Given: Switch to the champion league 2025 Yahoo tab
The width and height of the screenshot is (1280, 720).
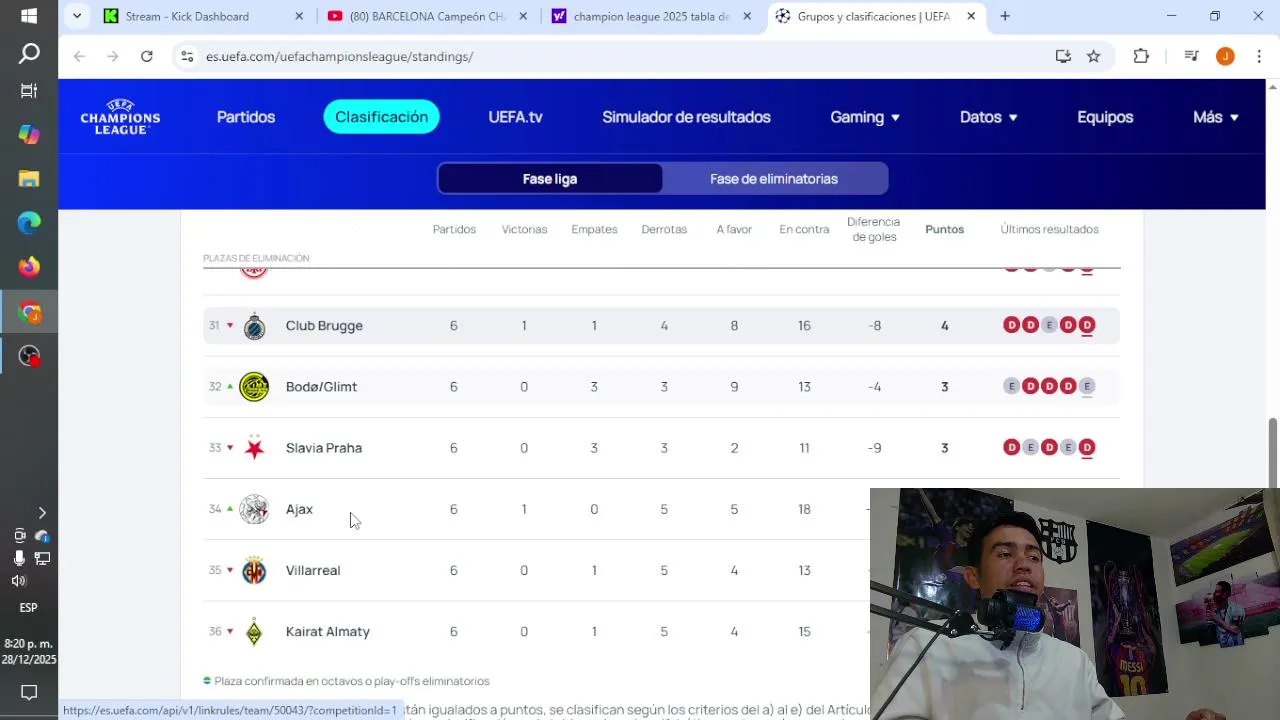Looking at the screenshot, I should pyautogui.click(x=651, y=16).
